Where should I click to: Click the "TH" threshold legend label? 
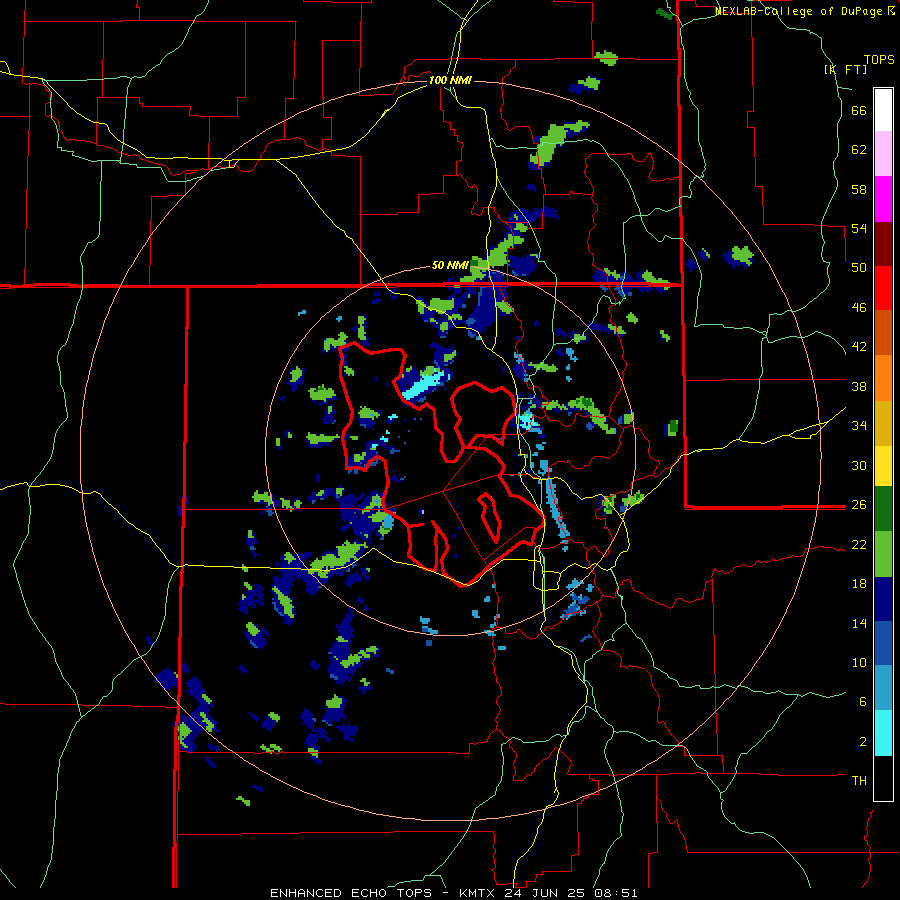[859, 781]
